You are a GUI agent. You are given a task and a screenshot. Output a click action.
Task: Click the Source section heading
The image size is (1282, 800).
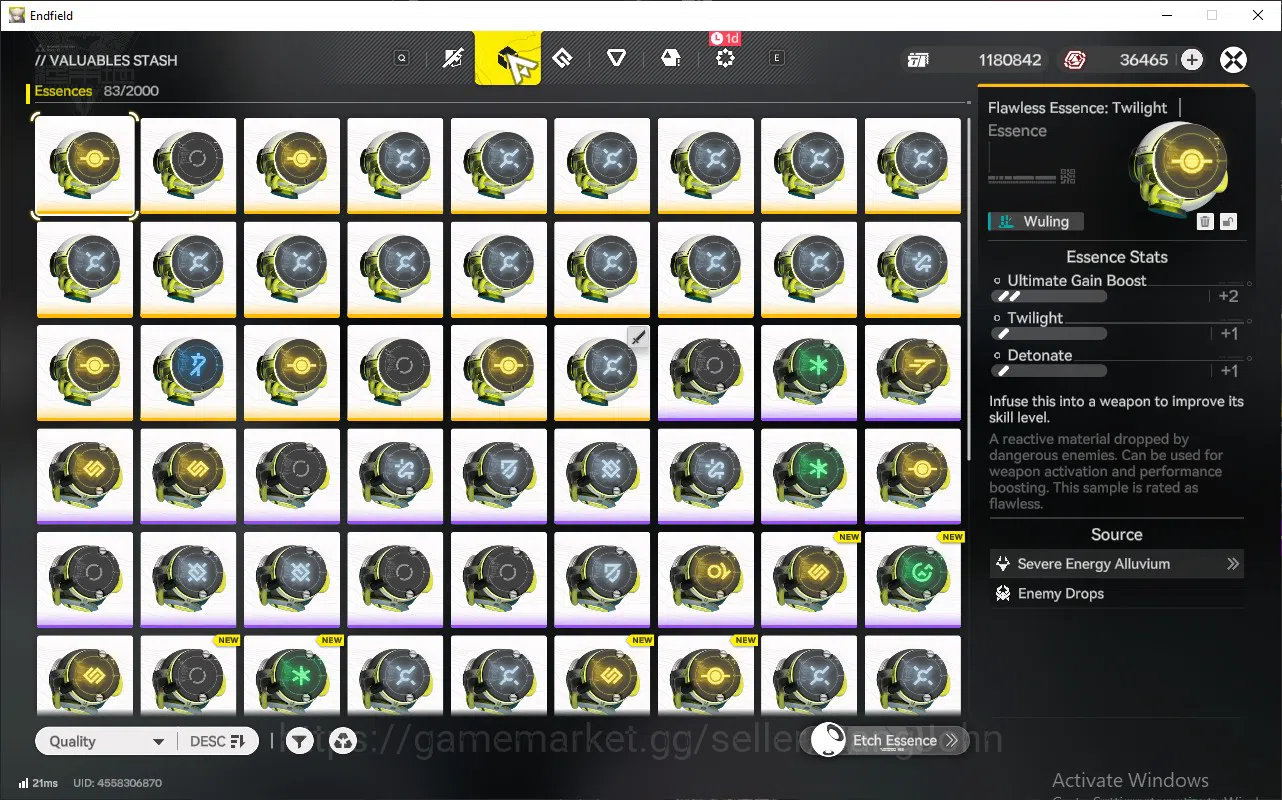pyautogui.click(x=1116, y=535)
